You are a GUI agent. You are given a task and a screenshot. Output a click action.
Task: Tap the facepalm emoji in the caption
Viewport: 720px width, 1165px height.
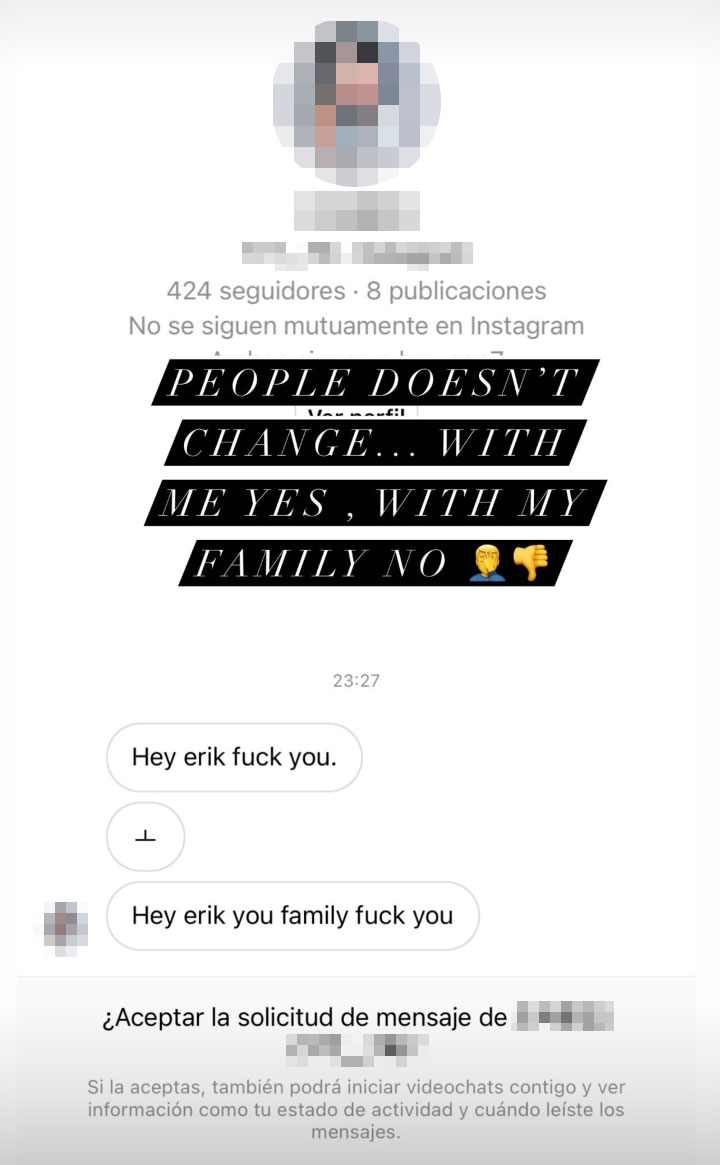tap(488, 562)
